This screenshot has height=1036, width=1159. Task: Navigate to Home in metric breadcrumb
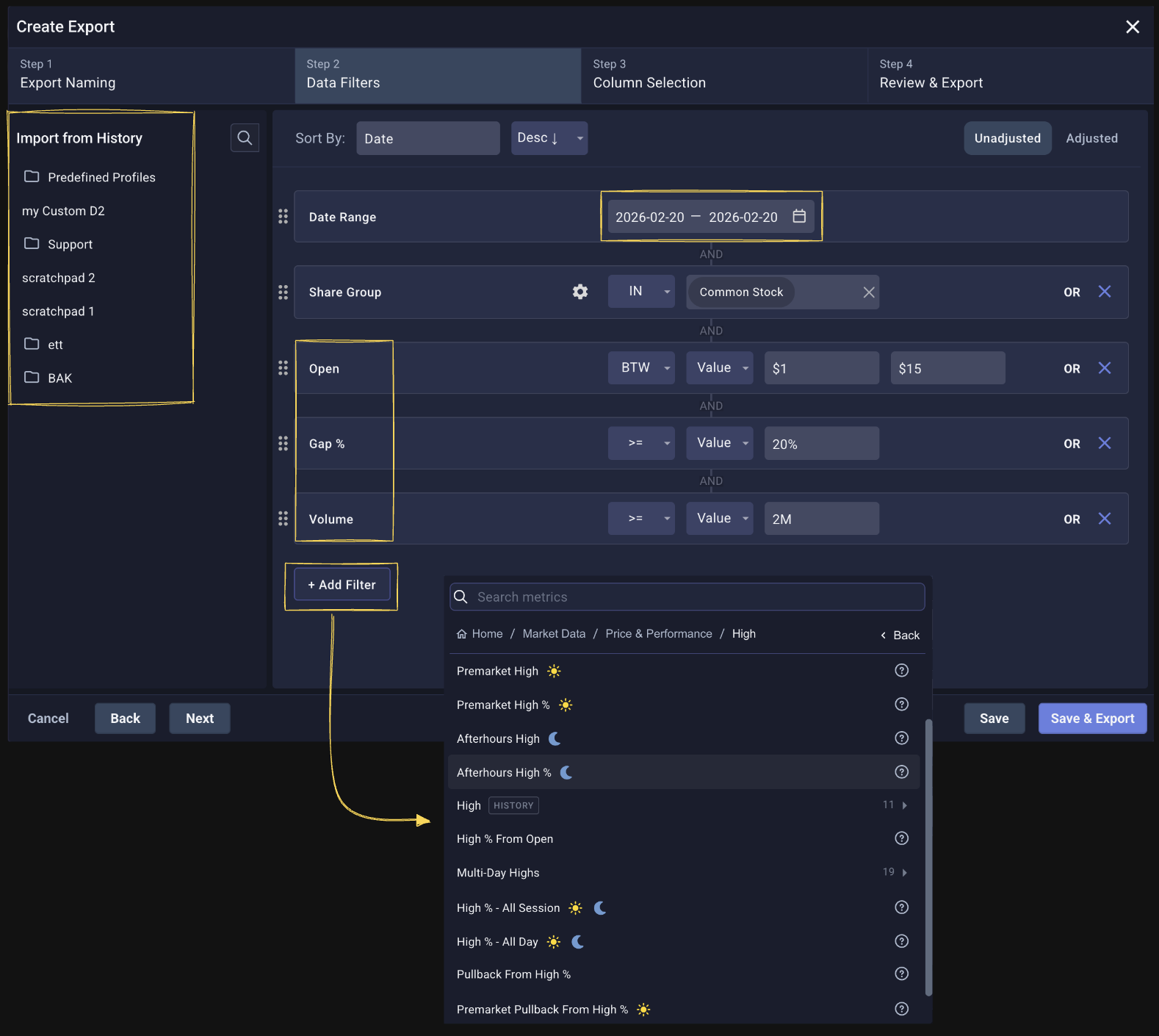480,633
